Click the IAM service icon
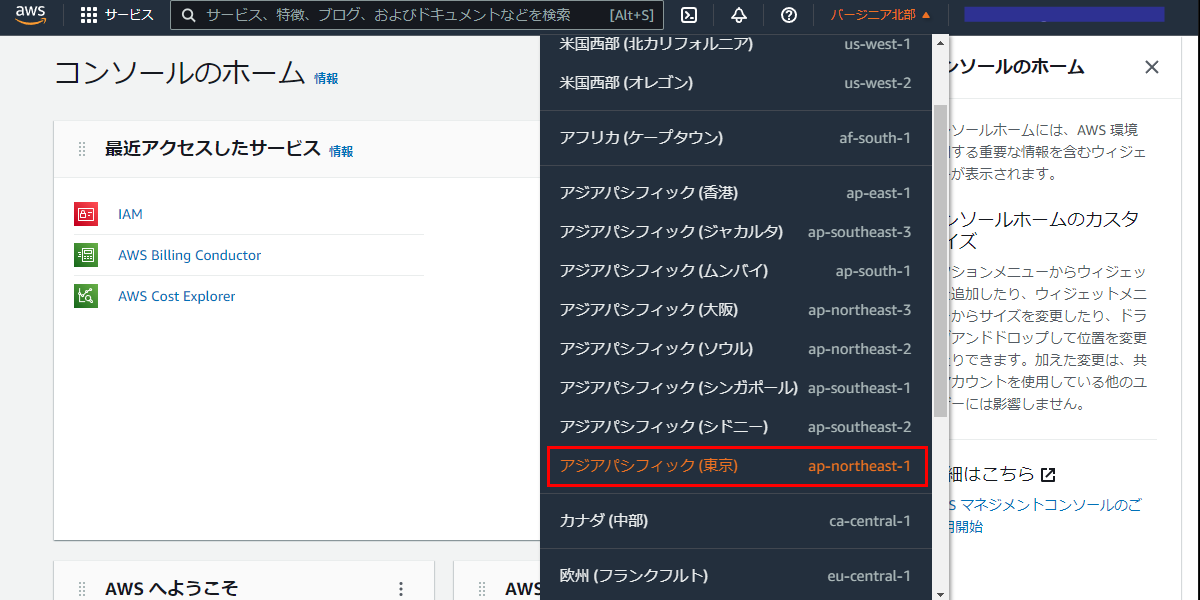 (86, 214)
